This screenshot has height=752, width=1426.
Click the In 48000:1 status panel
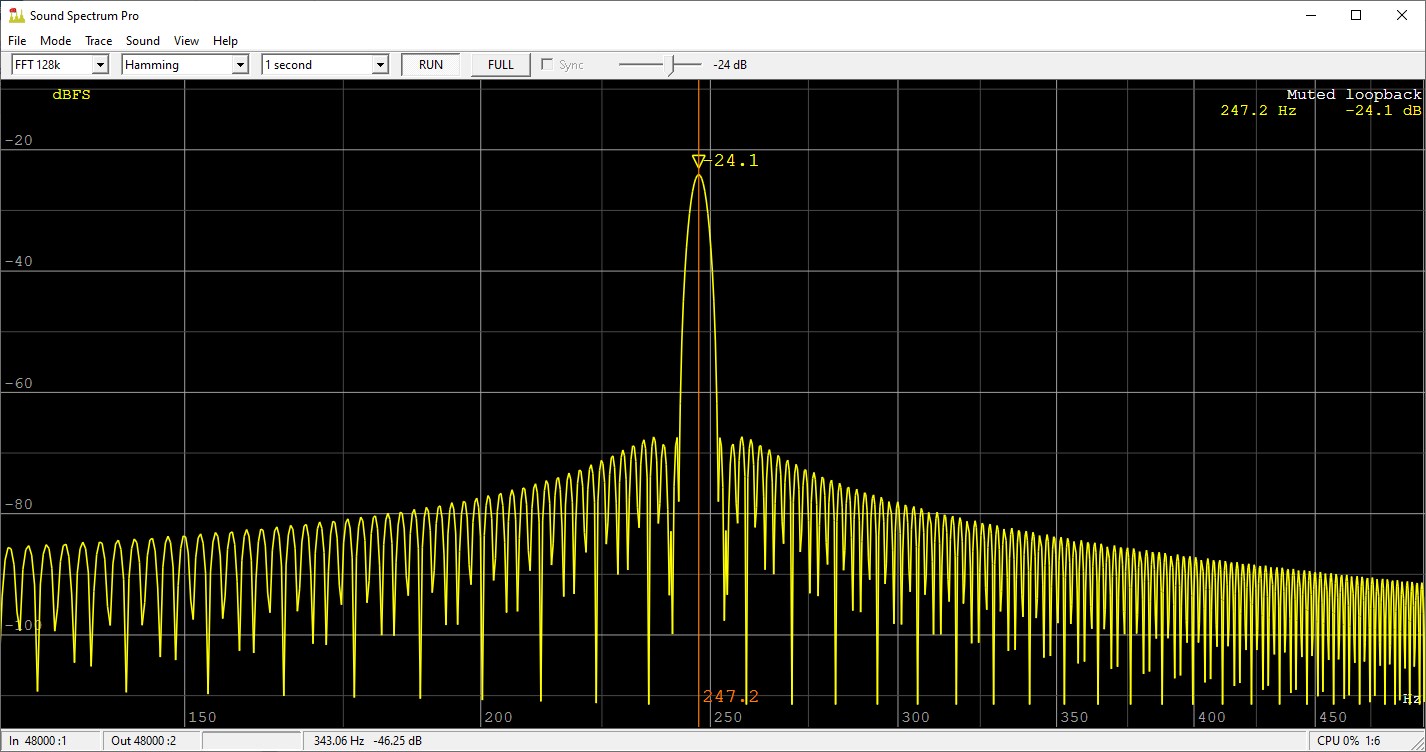pyautogui.click(x=40, y=741)
